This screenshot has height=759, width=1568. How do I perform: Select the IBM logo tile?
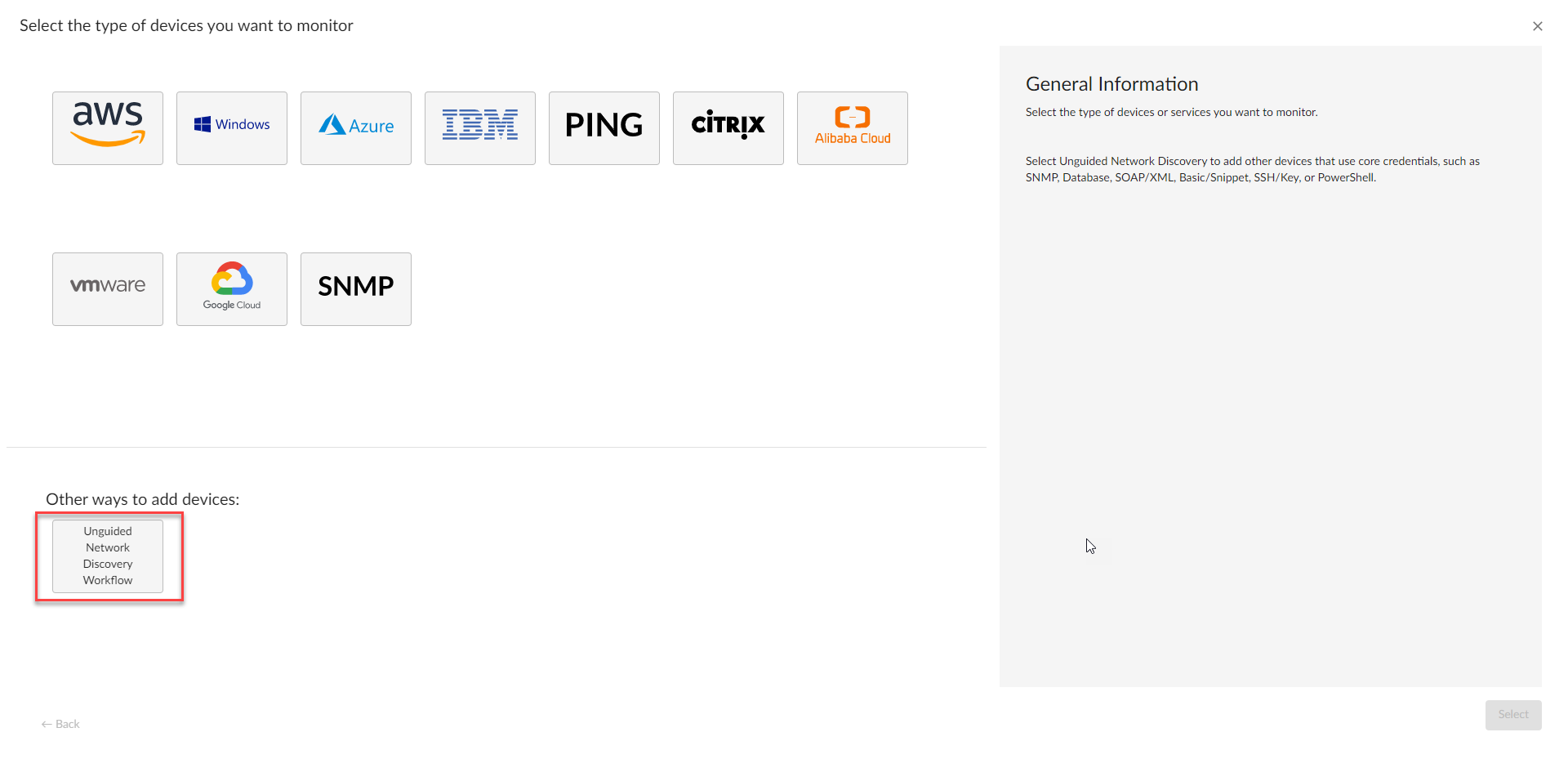coord(480,128)
